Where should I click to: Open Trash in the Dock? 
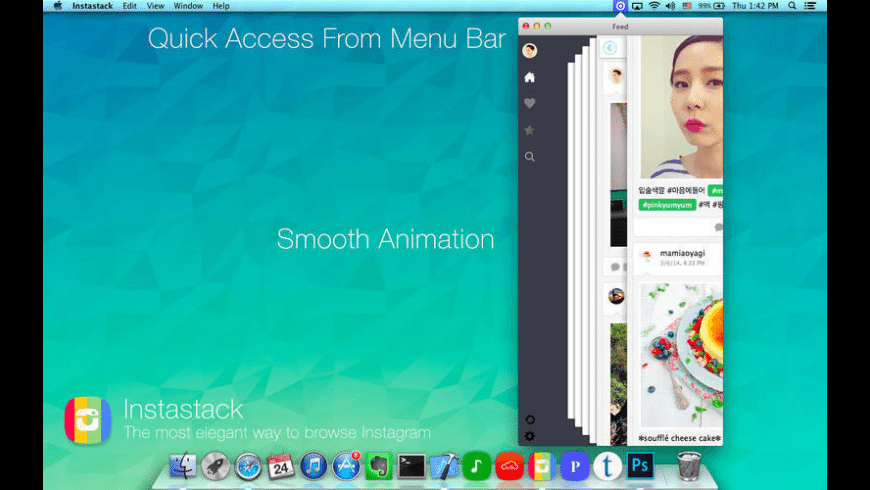point(689,466)
